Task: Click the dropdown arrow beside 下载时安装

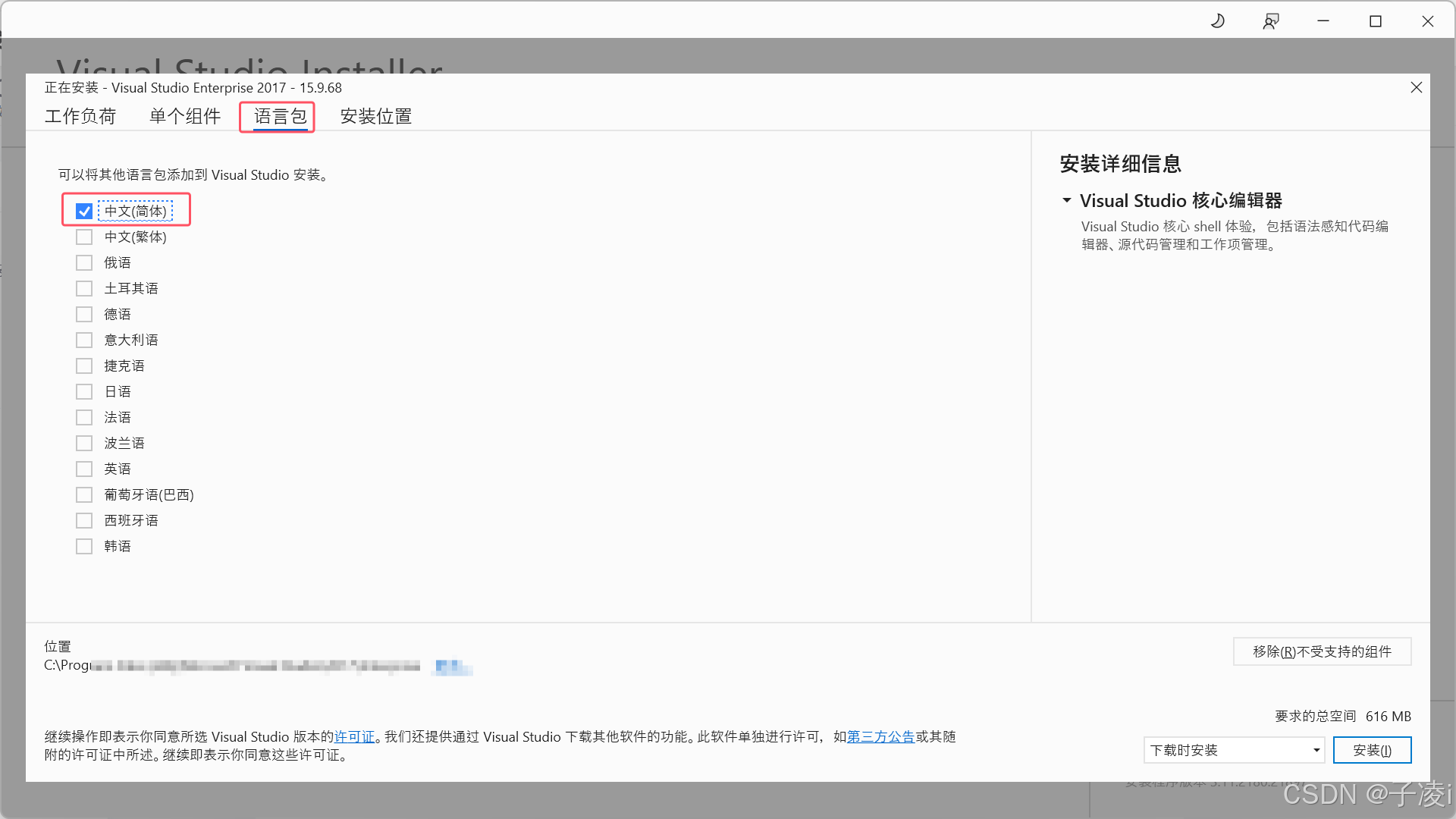Action: point(1316,750)
